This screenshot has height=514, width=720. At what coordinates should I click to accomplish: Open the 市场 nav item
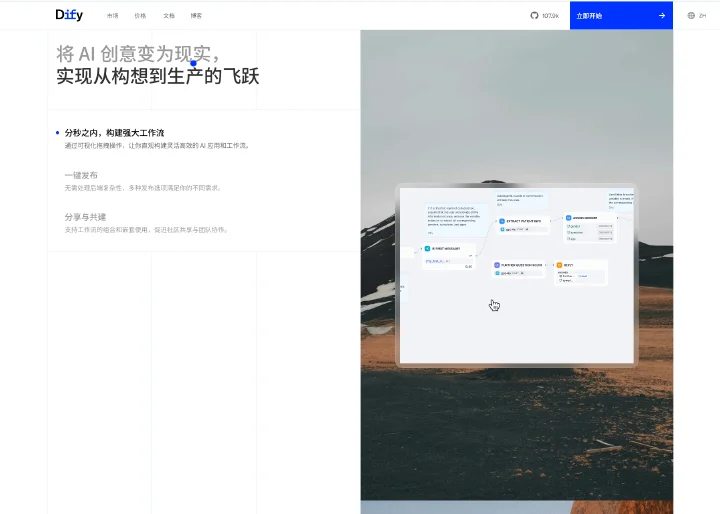coord(112,16)
